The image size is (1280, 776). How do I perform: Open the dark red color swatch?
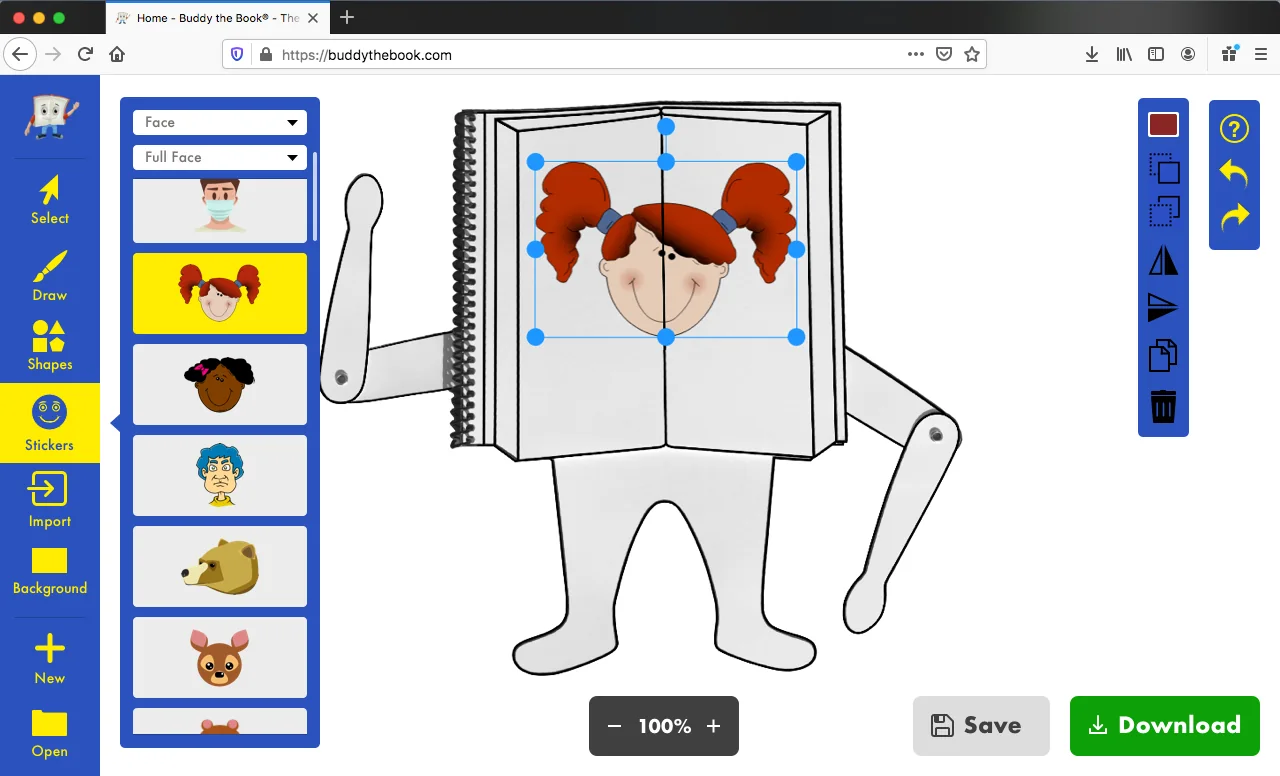[1164, 125]
